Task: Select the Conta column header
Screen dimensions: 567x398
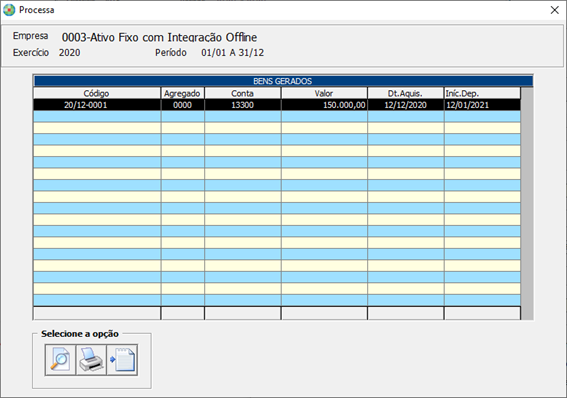Action: tap(242, 93)
